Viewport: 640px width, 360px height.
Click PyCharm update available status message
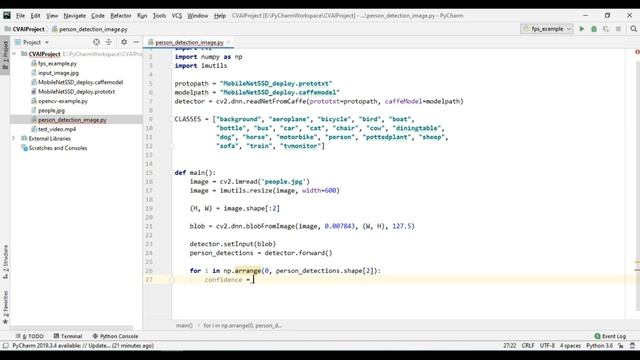click(x=83, y=346)
